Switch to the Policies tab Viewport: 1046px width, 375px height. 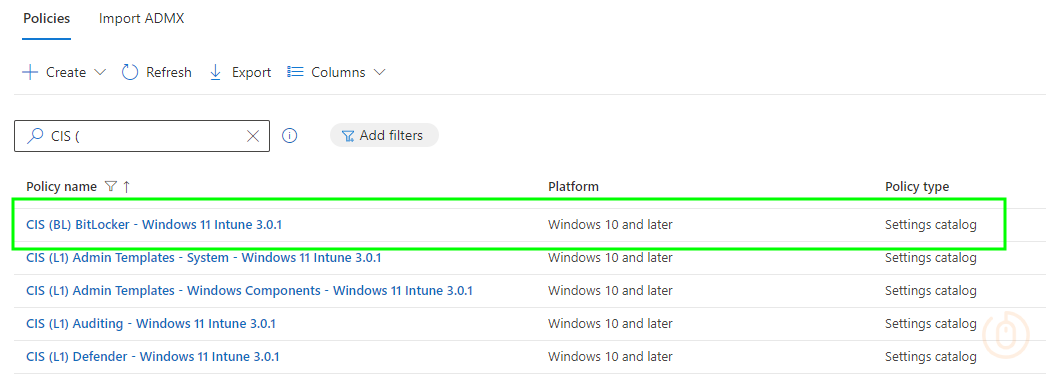point(47,19)
